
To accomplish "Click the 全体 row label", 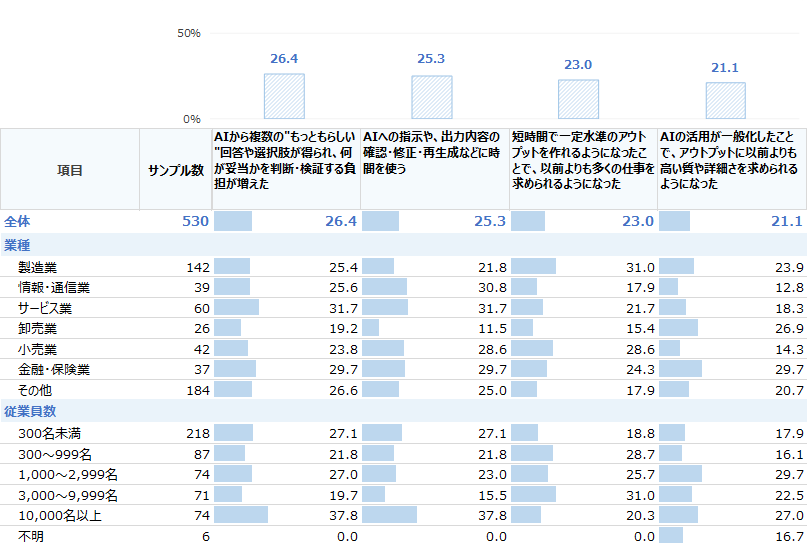I will pyautogui.click(x=17, y=221).
